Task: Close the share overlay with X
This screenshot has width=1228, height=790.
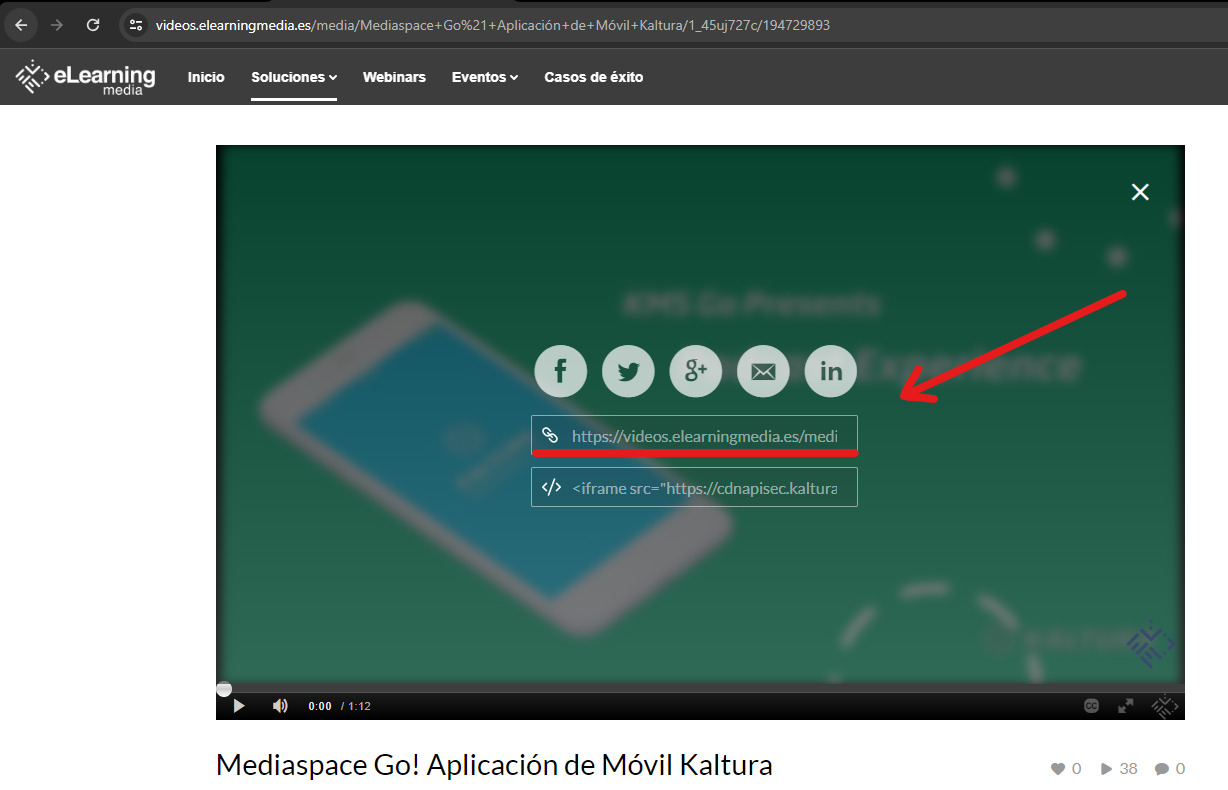Action: (1140, 192)
